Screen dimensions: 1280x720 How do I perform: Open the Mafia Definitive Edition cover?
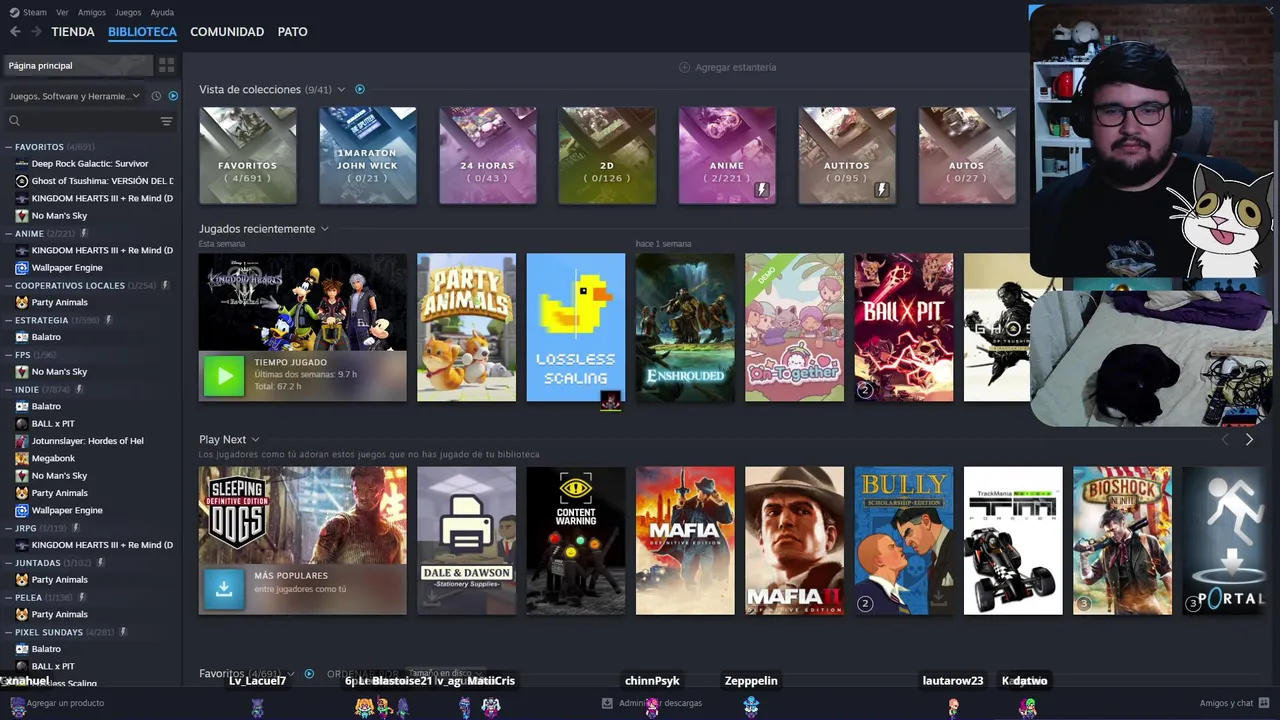point(685,540)
